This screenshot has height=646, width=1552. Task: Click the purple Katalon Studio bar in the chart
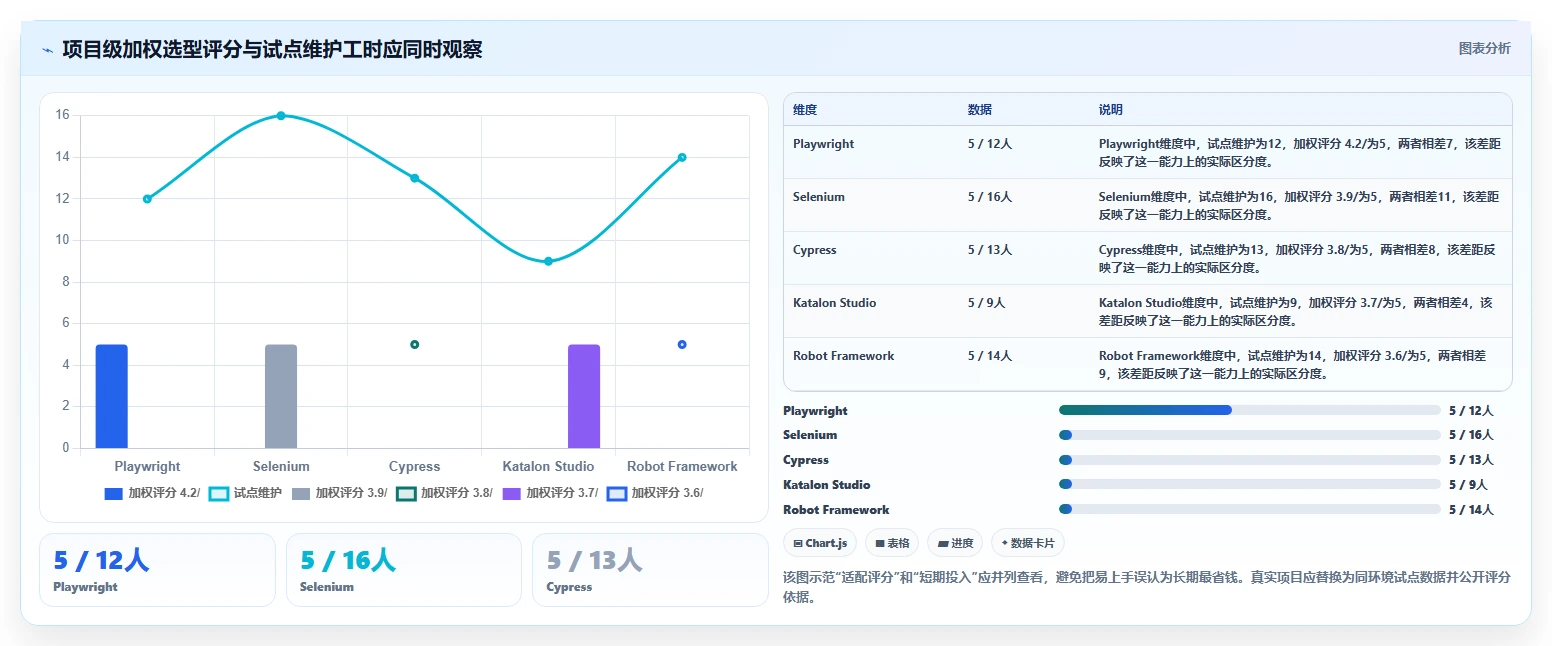[584, 396]
